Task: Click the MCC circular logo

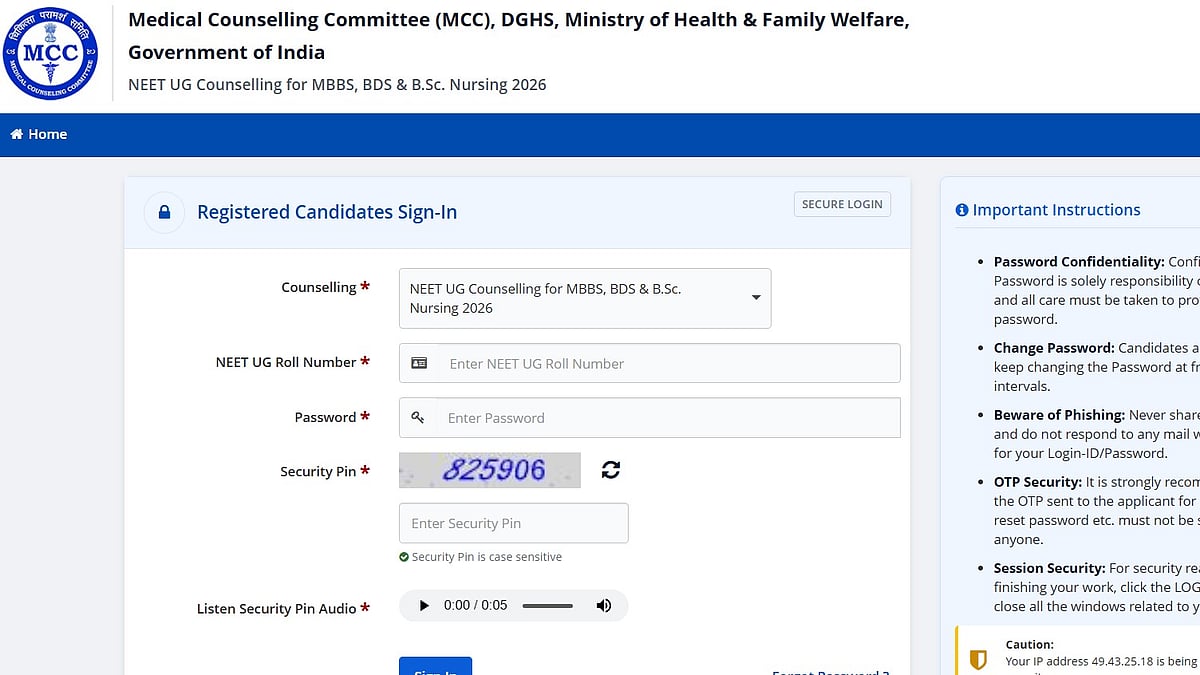Action: (49, 52)
